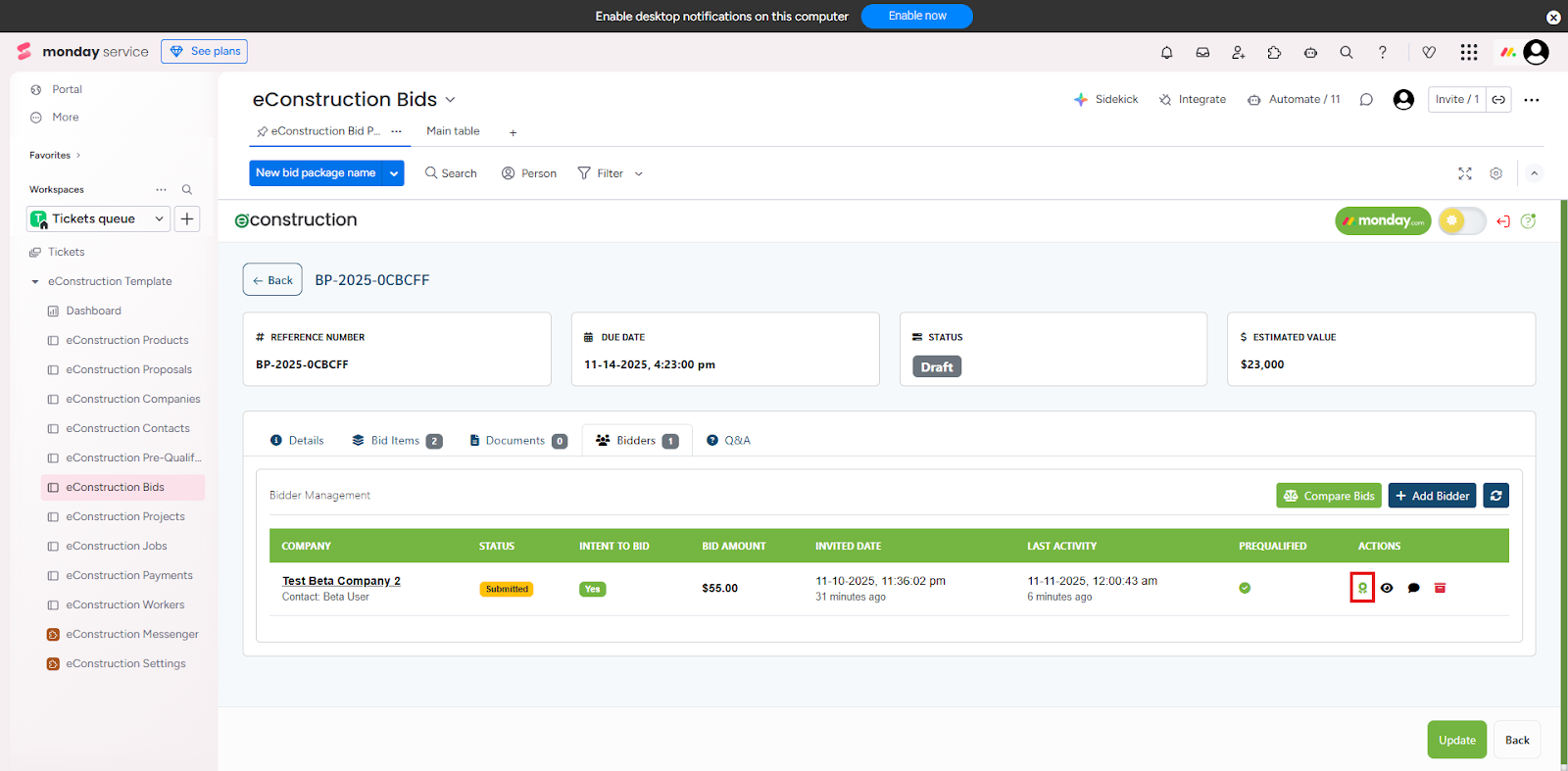Open the notifications bell icon

(1166, 53)
